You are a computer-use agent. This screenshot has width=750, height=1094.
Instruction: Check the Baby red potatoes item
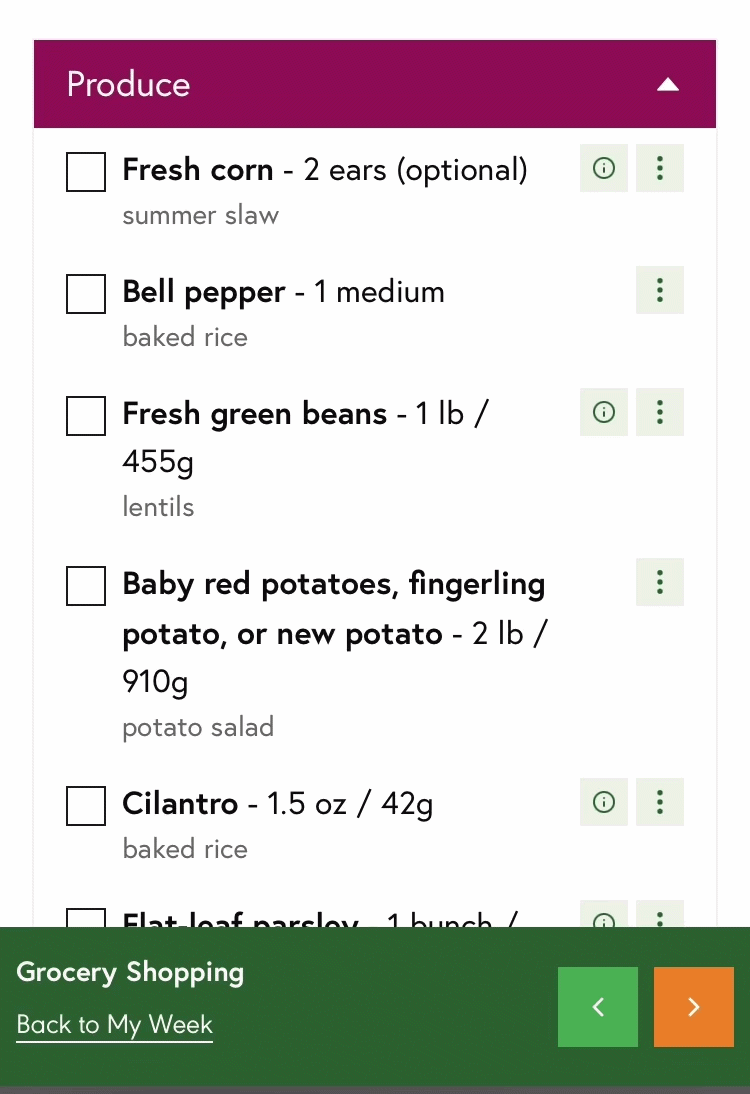pos(86,586)
